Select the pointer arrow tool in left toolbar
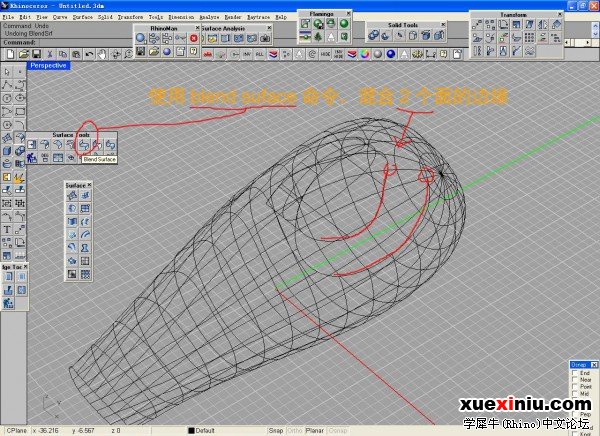The image size is (600, 436). 7,72
